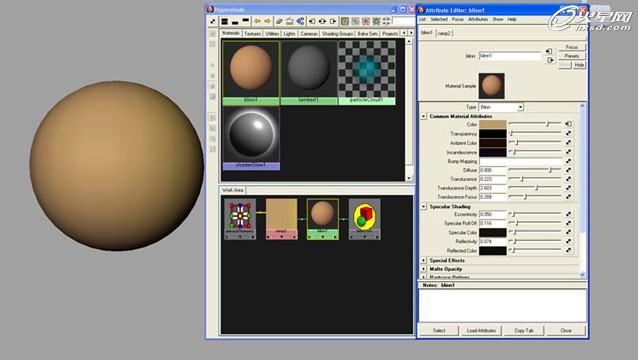Click the map button for Translucence Depth
Screen dimensions: 638x360
pyautogui.click(x=568, y=188)
